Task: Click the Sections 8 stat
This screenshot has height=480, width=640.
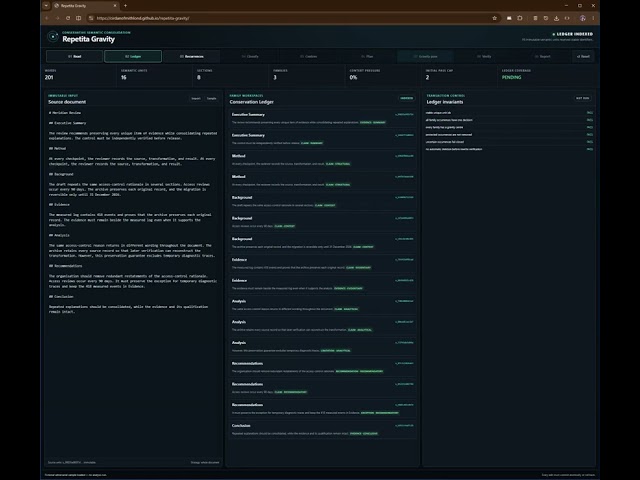Action: [x=231, y=75]
